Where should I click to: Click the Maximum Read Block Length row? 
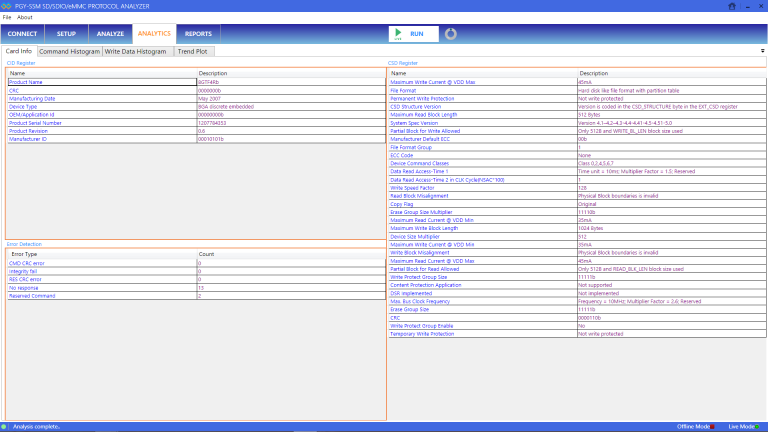point(577,115)
